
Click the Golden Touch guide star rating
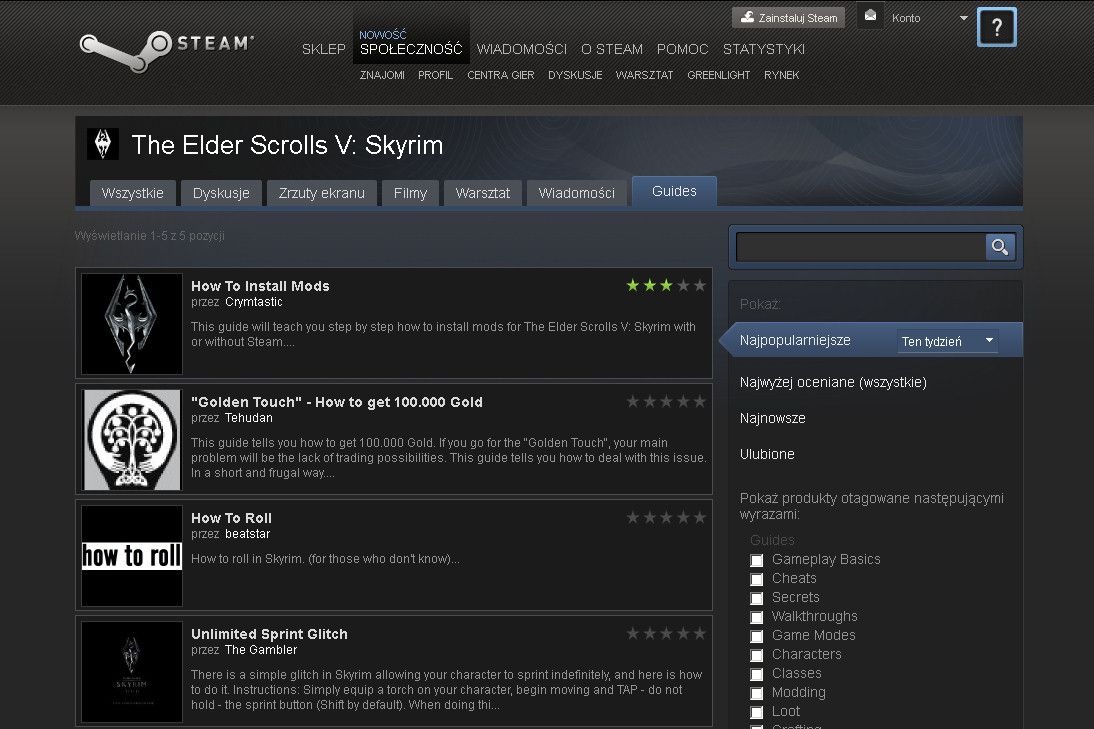coord(666,401)
